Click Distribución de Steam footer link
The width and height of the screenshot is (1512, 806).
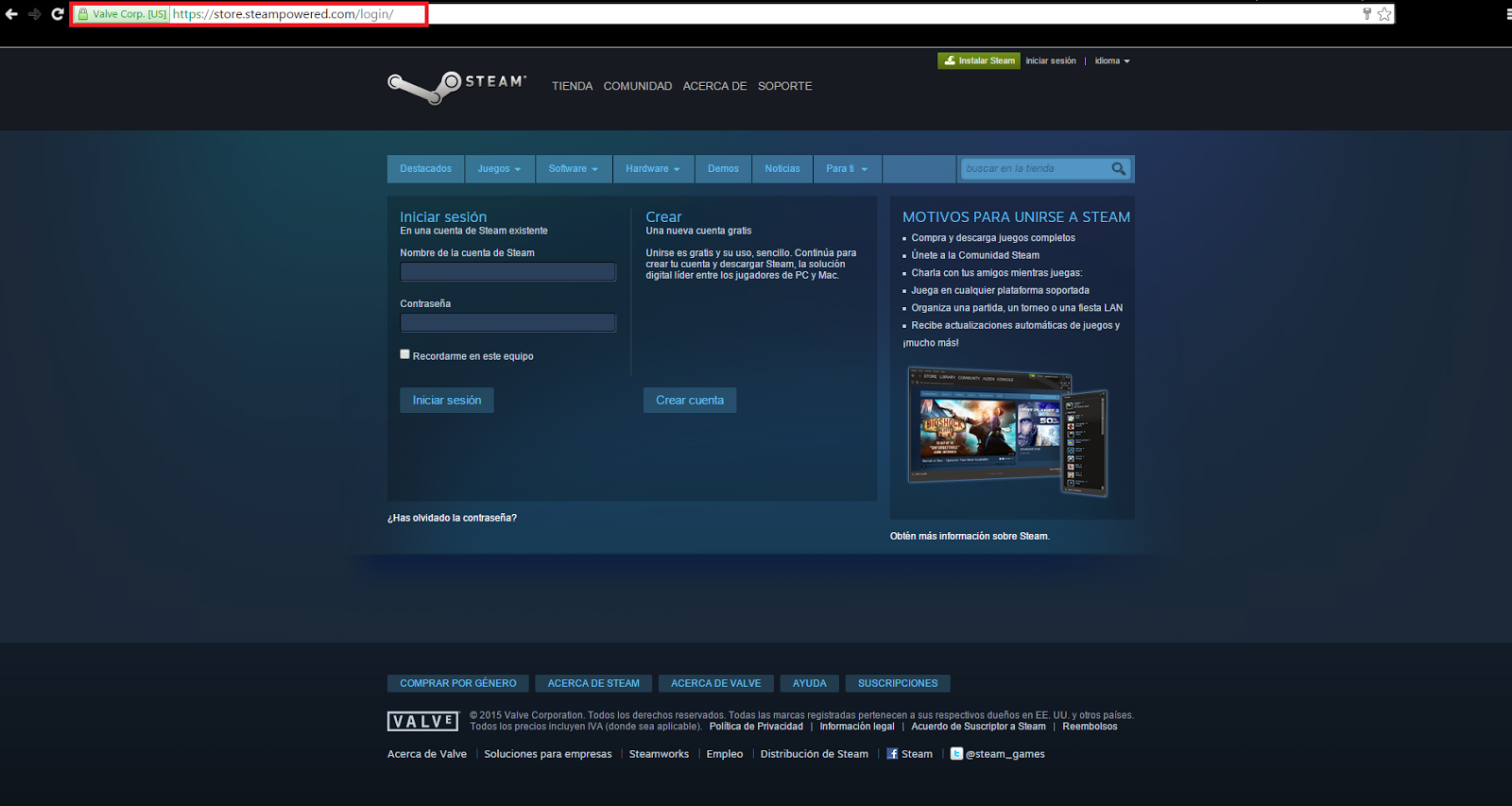[815, 754]
